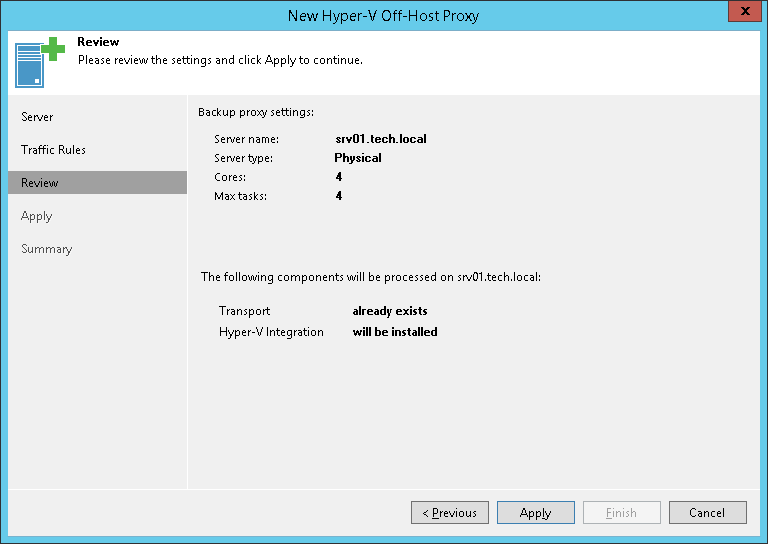Click the Finish button
This screenshot has height=544, width=768.
click(x=621, y=513)
